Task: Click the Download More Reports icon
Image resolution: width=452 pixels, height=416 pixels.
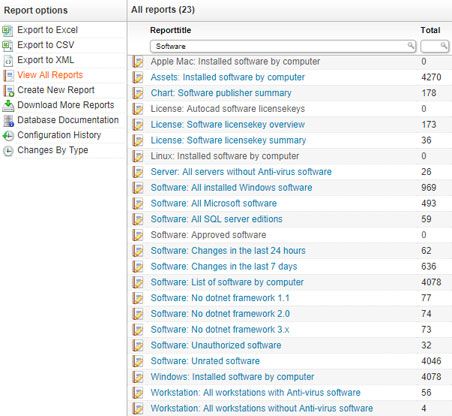Action: pos(8,105)
